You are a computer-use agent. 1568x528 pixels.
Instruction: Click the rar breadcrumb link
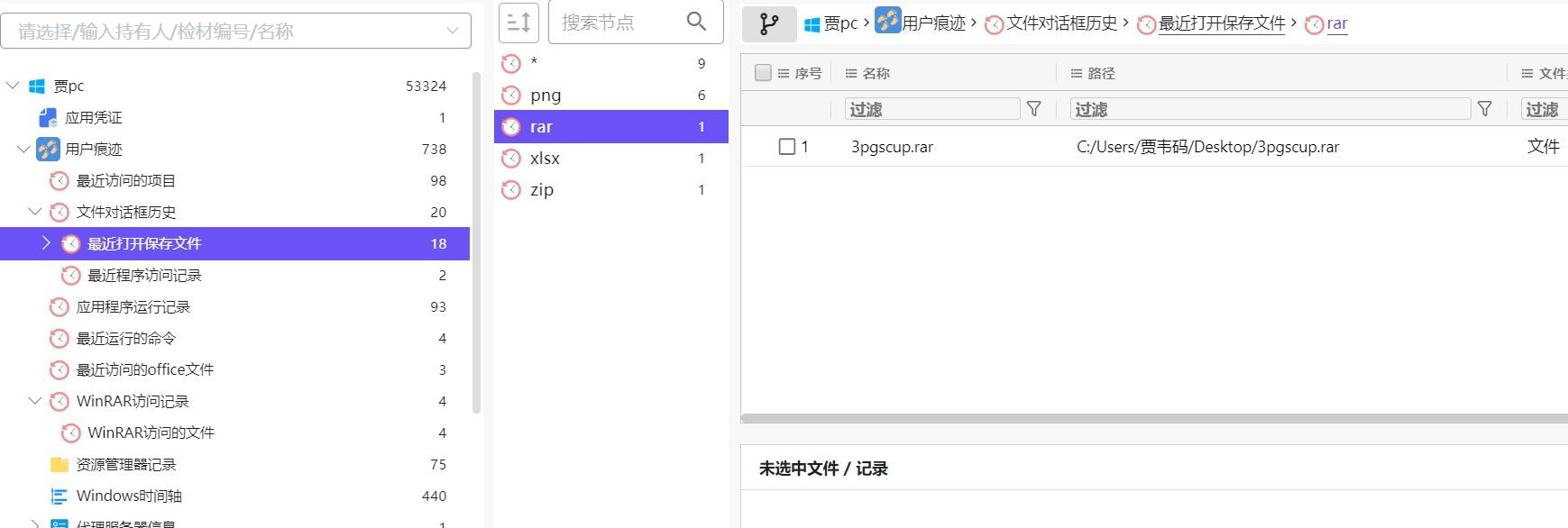1337,23
